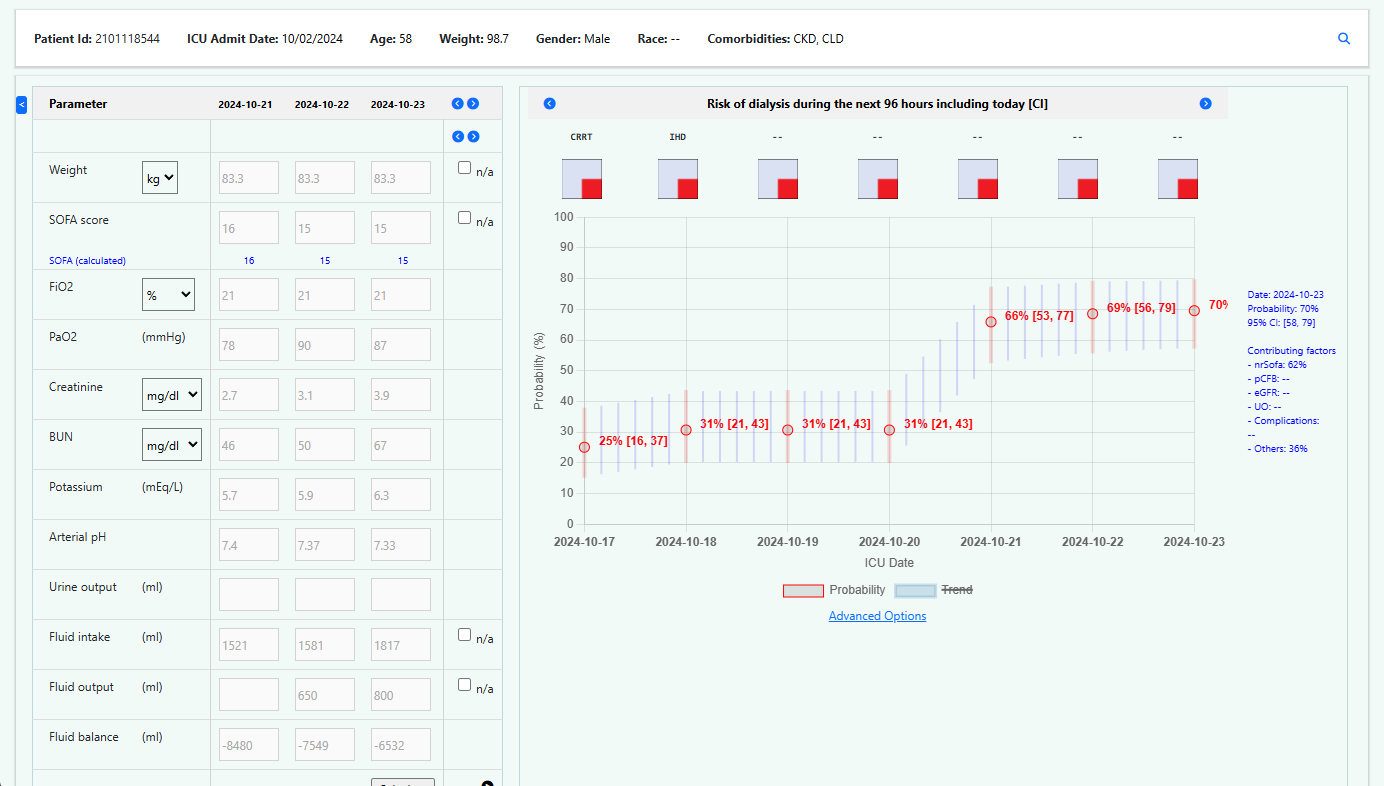Image resolution: width=1384 pixels, height=786 pixels.
Task: Check the n/a box for Weight
Action: coord(464,168)
